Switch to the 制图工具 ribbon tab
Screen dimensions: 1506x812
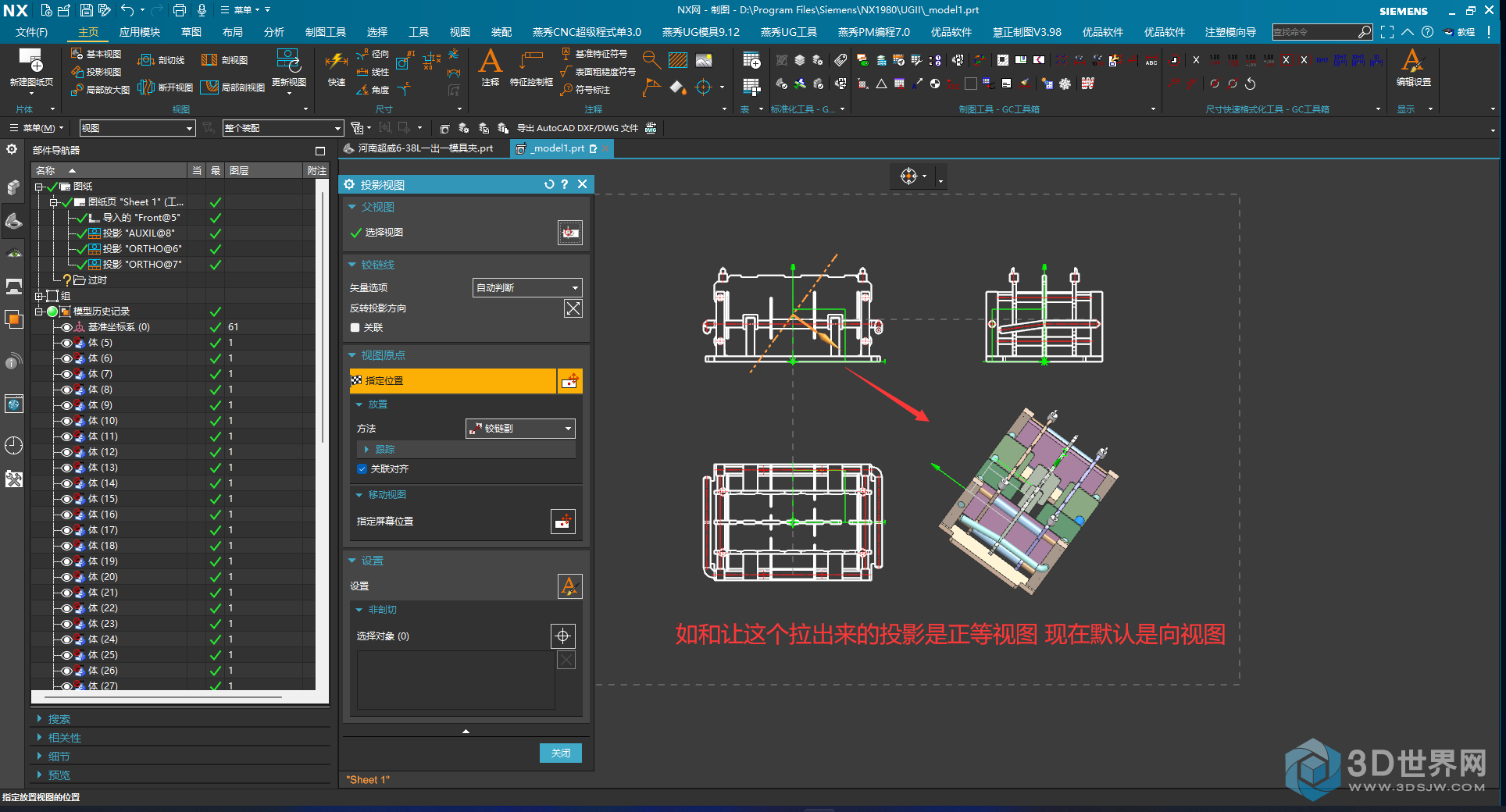pos(326,32)
